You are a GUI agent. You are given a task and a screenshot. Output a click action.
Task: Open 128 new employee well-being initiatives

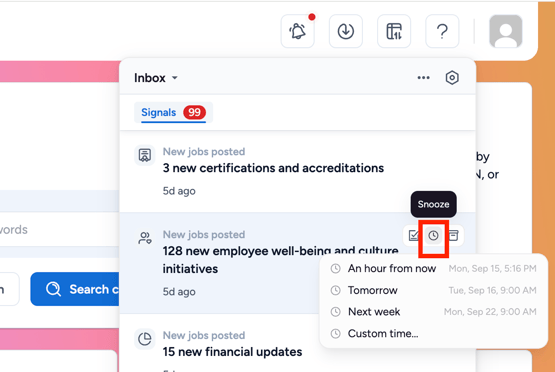(280, 260)
